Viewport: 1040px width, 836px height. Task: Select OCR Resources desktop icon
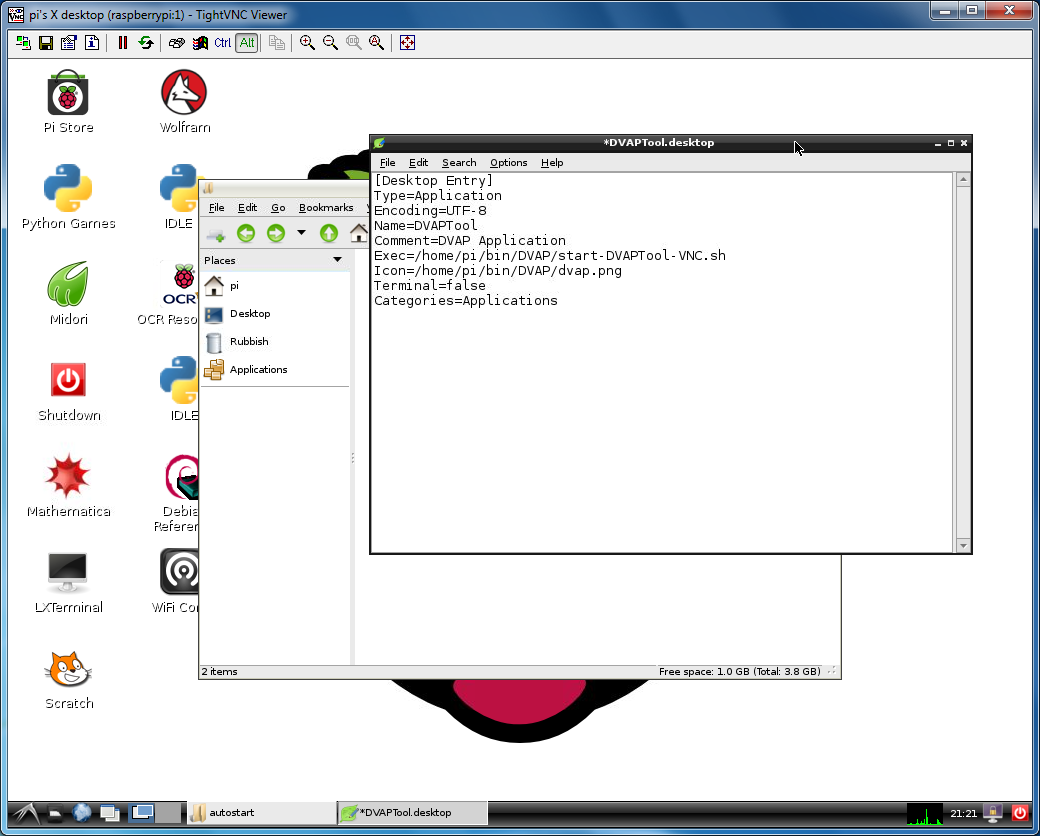[x=168, y=293]
